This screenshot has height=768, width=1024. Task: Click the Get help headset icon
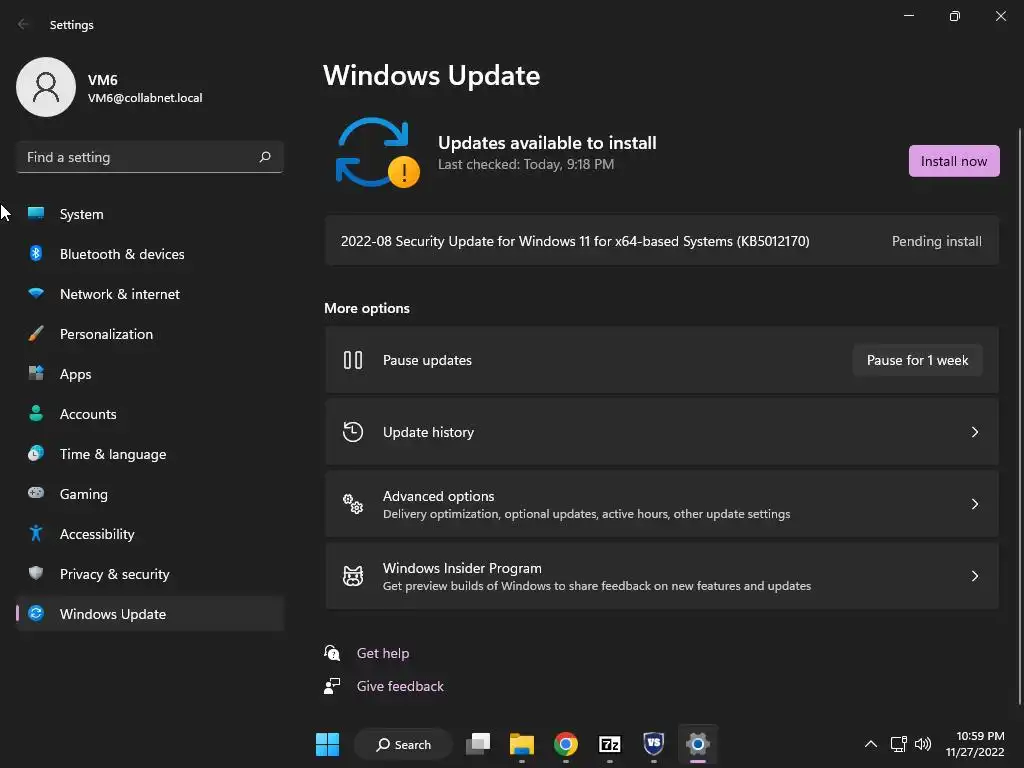tap(332, 652)
